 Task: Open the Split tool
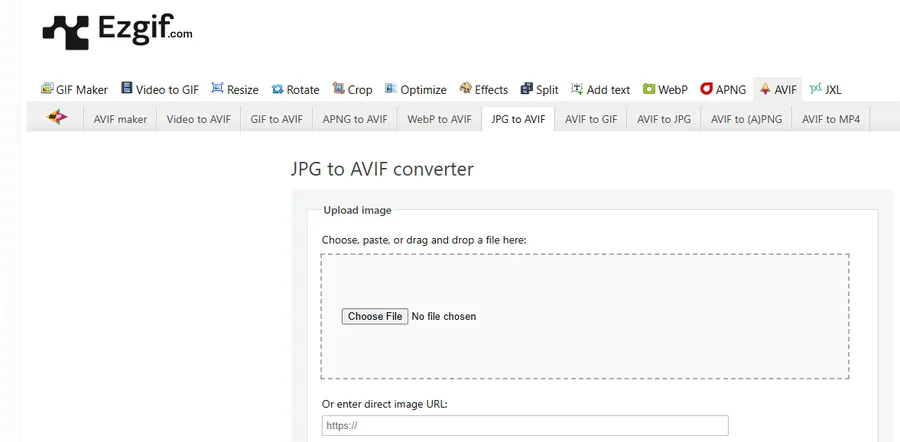(x=539, y=89)
